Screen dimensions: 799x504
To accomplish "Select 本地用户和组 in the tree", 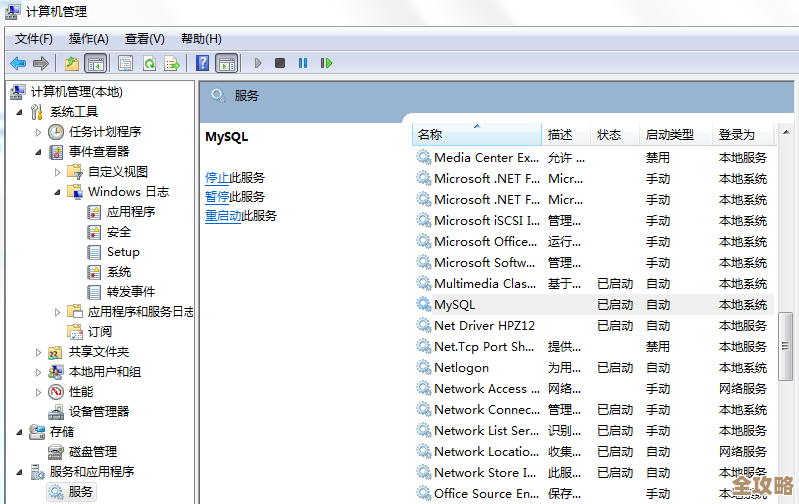I will 105,372.
